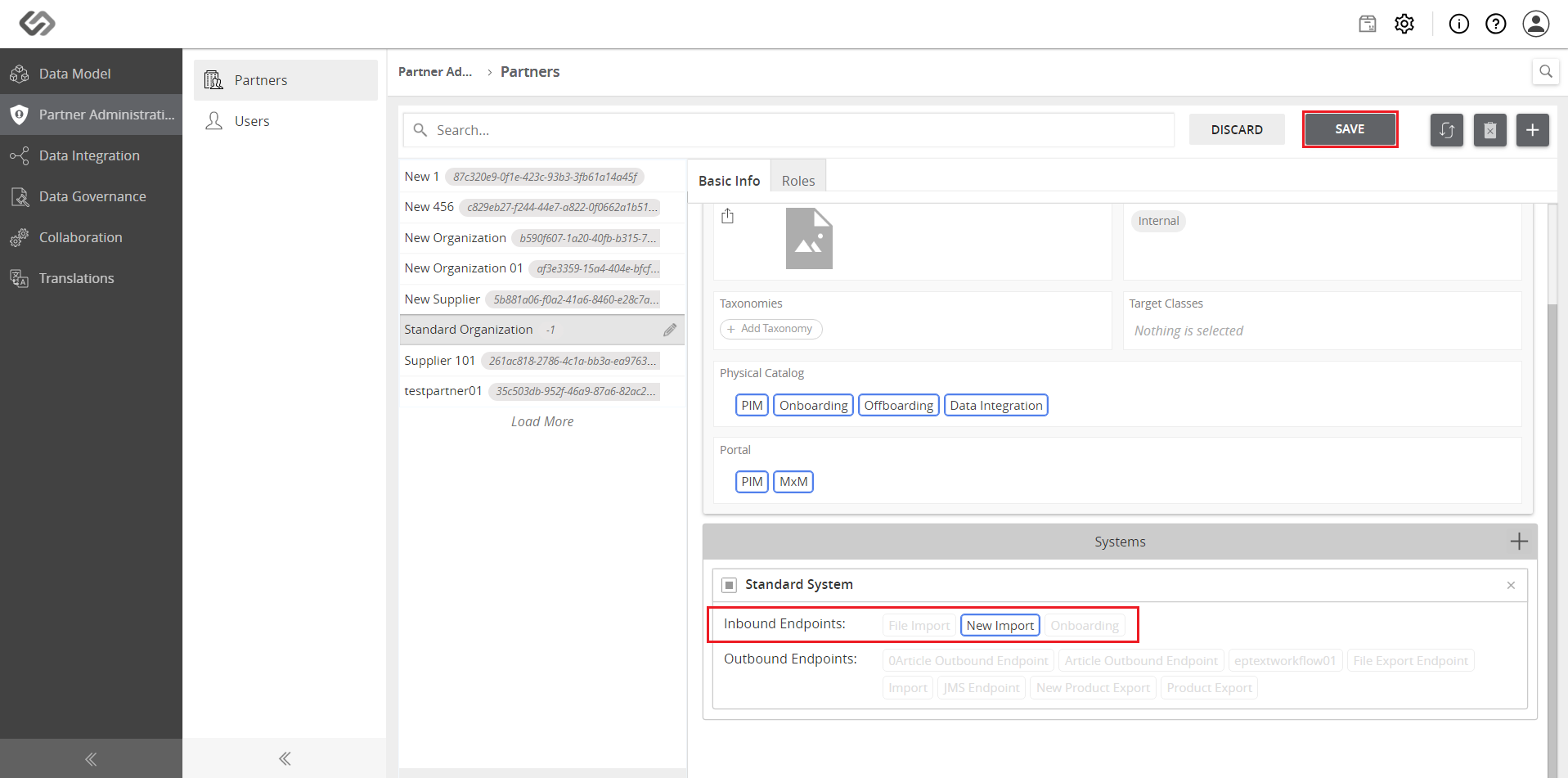Viewport: 1568px width, 778px height.
Task: Toggle Data Integration under Physical Catalog
Action: [x=996, y=406]
